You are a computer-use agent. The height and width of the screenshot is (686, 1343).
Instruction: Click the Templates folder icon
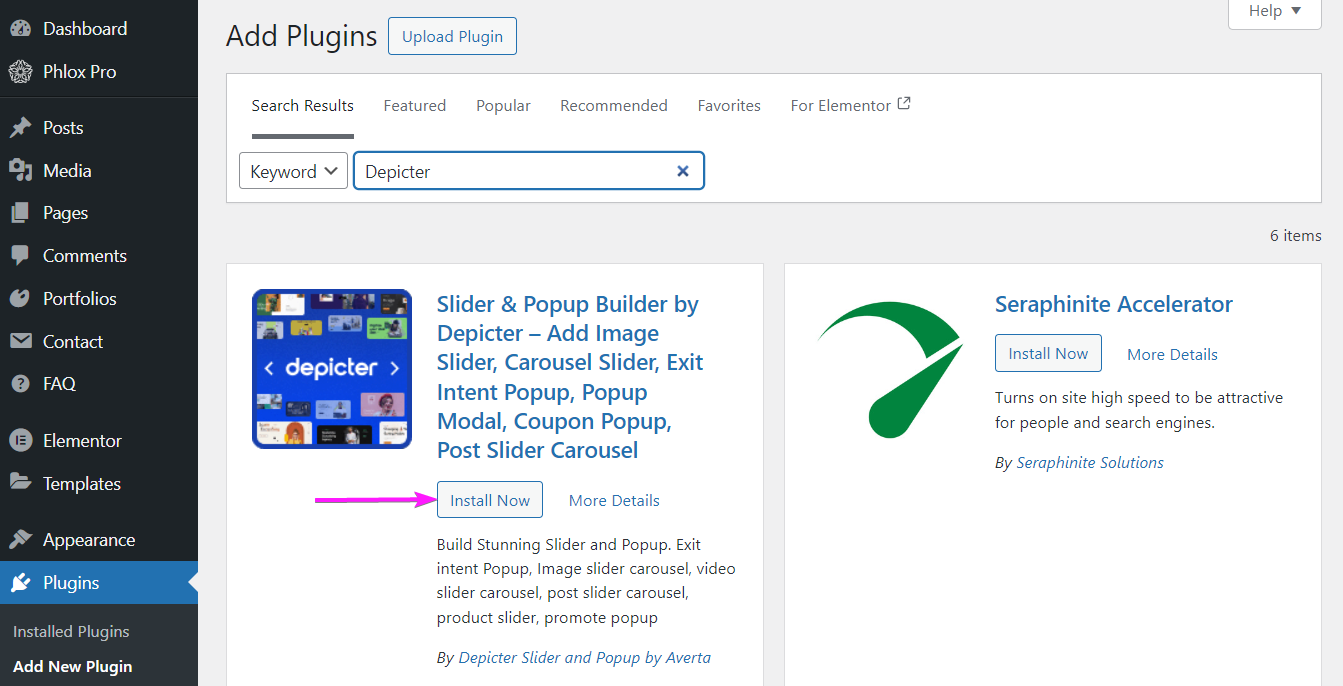click(x=20, y=483)
